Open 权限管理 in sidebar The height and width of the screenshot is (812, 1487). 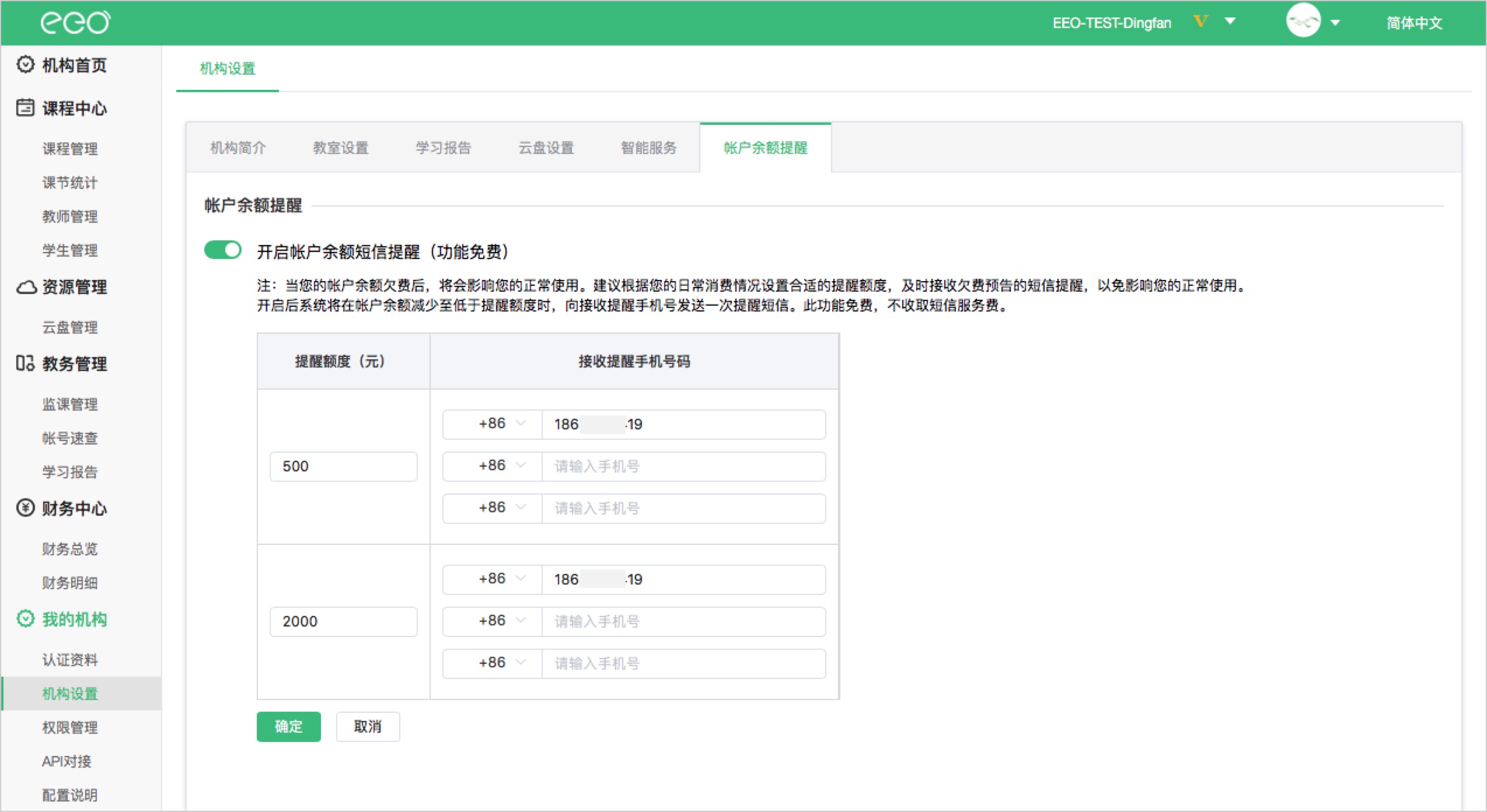click(x=70, y=727)
